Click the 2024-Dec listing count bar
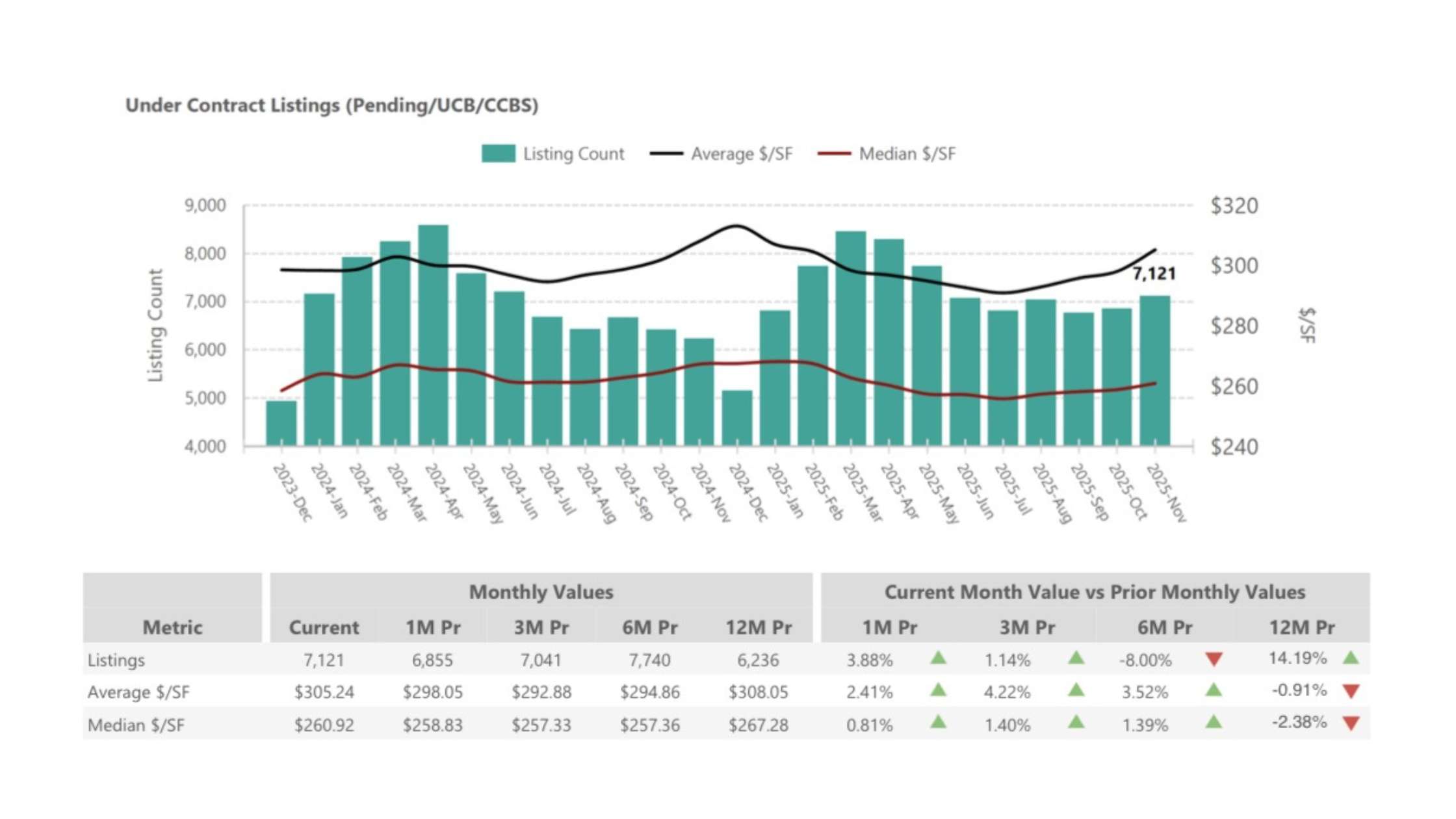 pyautogui.click(x=737, y=418)
